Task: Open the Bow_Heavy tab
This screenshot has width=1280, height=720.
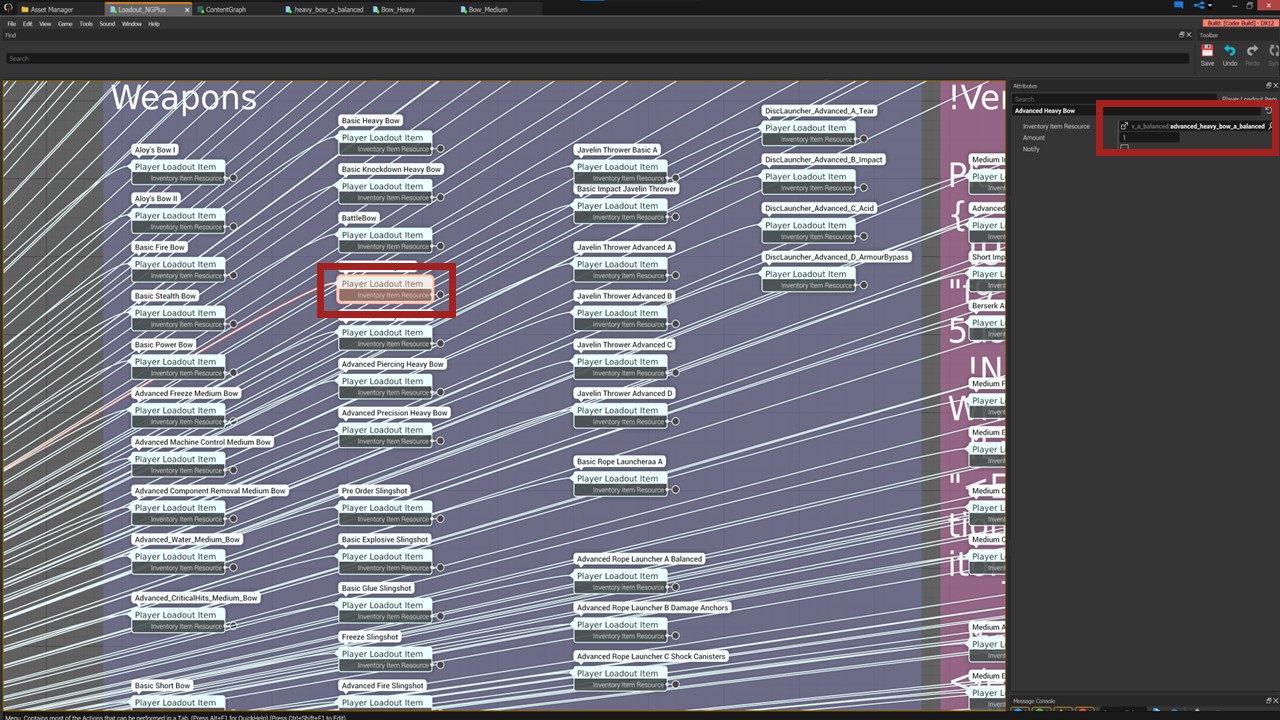Action: (x=398, y=9)
